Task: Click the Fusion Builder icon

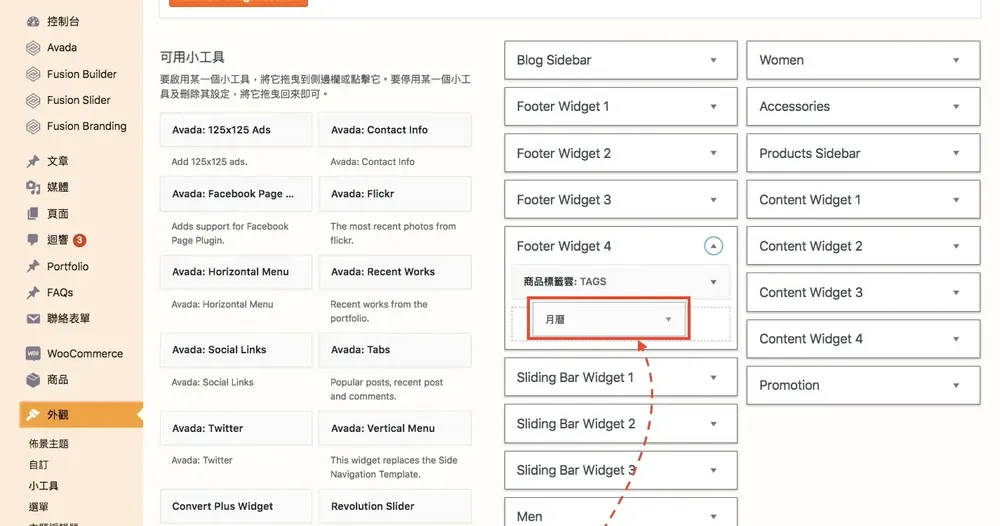Action: coord(33,74)
